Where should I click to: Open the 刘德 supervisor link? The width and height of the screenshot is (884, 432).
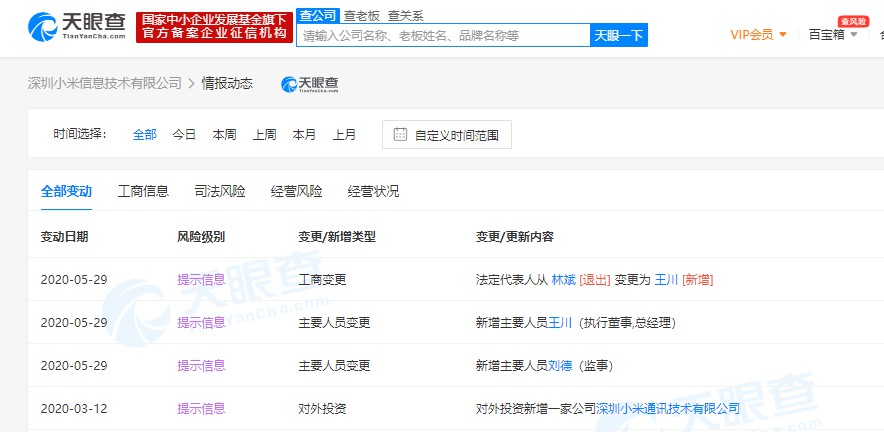(560, 365)
